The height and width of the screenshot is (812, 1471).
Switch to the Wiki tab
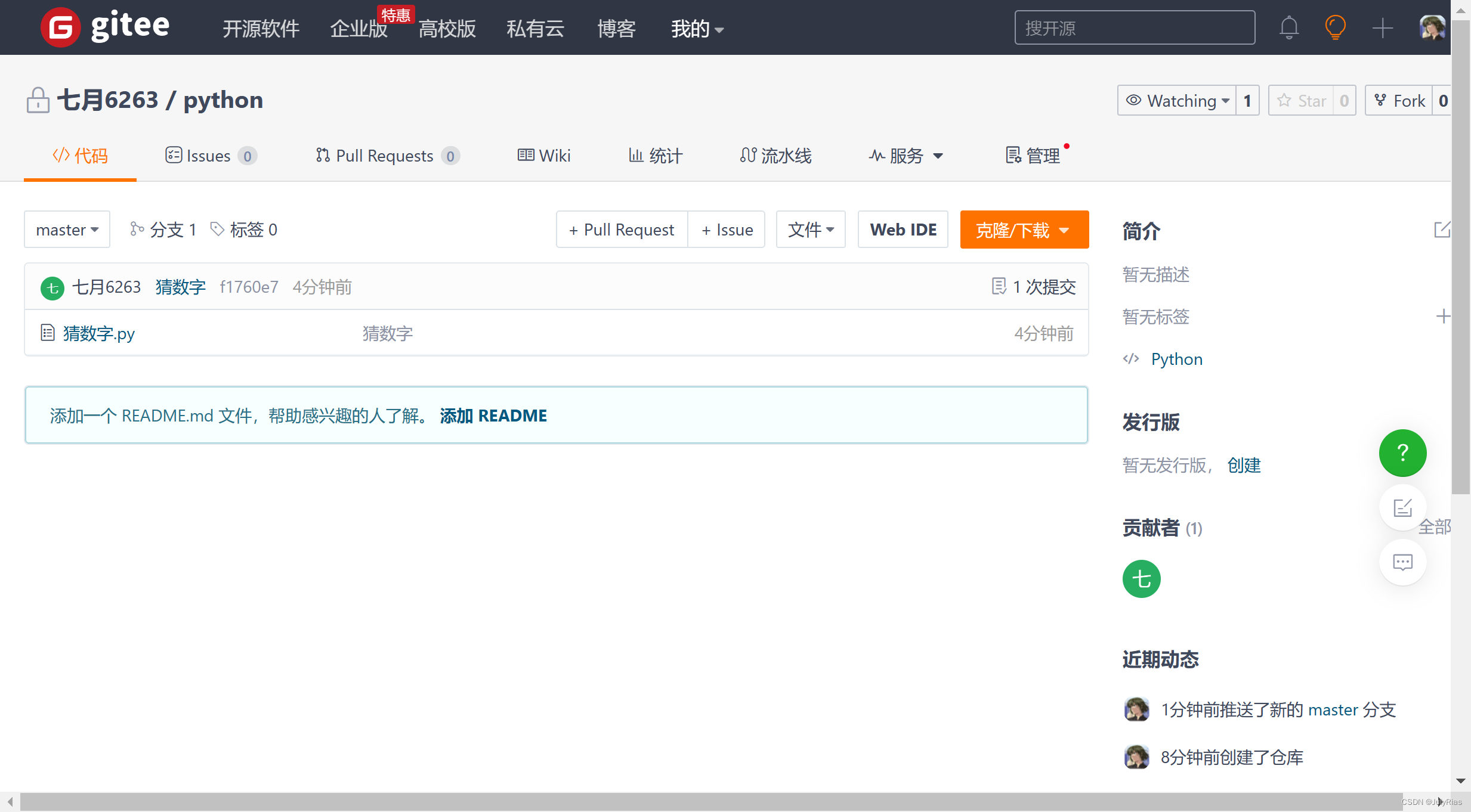coord(544,156)
